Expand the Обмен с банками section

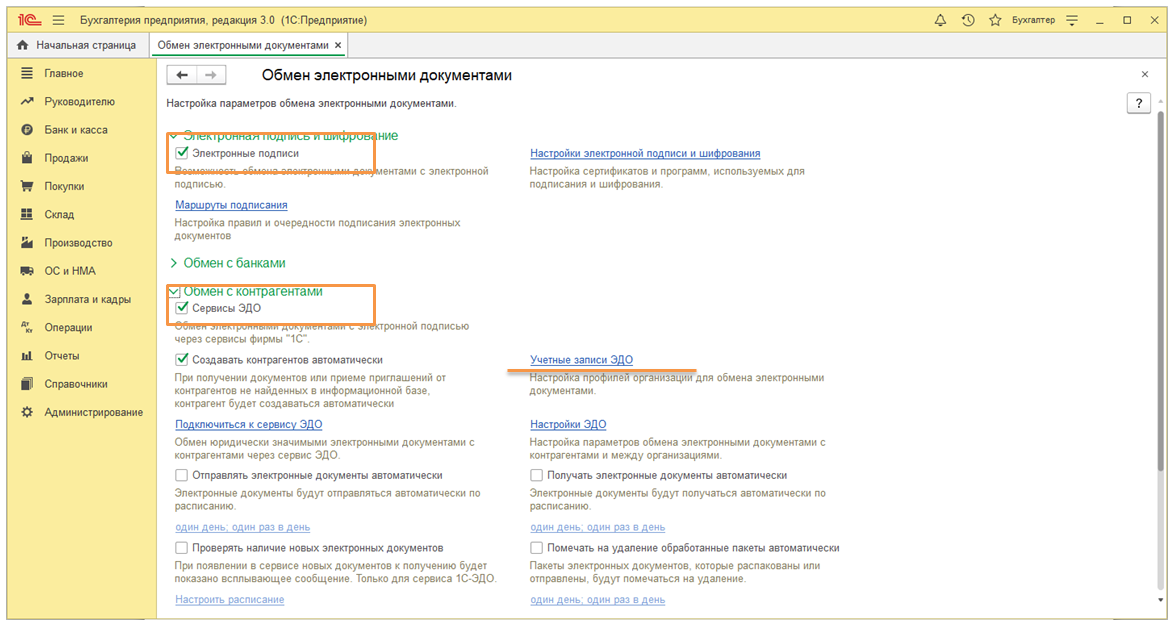pyautogui.click(x=174, y=263)
